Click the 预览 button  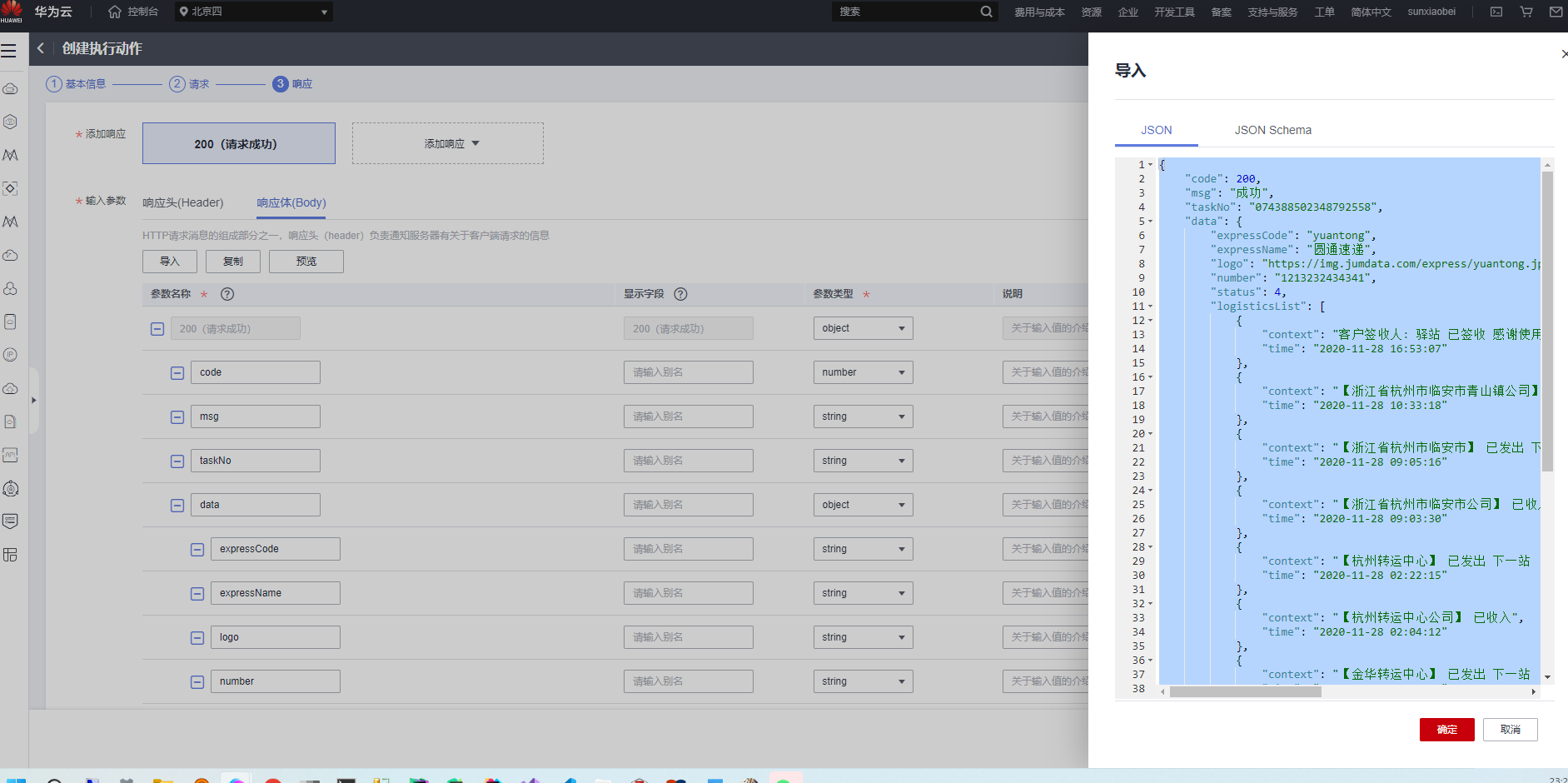tap(306, 262)
